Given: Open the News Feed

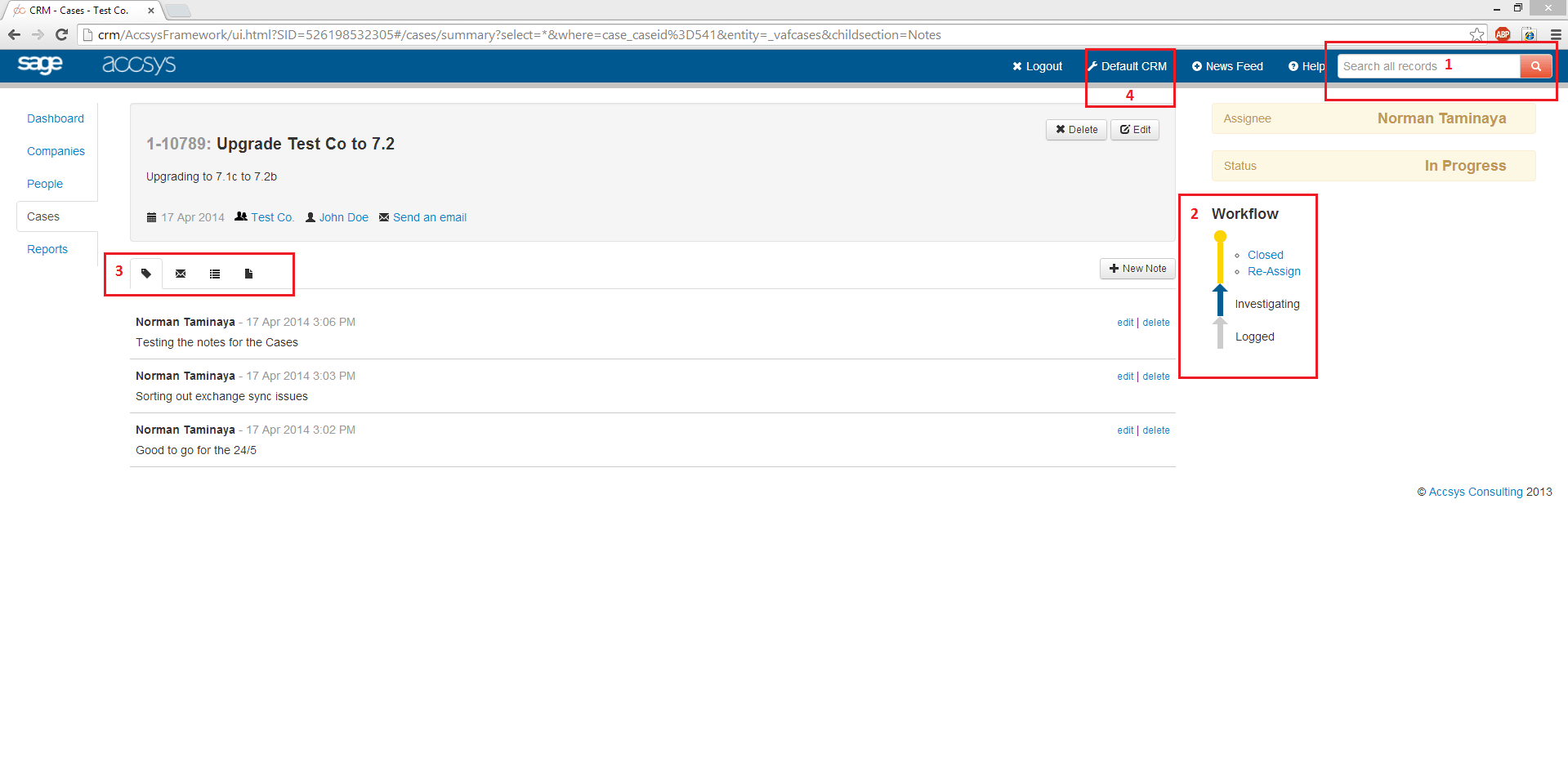Looking at the screenshot, I should coord(1227,66).
